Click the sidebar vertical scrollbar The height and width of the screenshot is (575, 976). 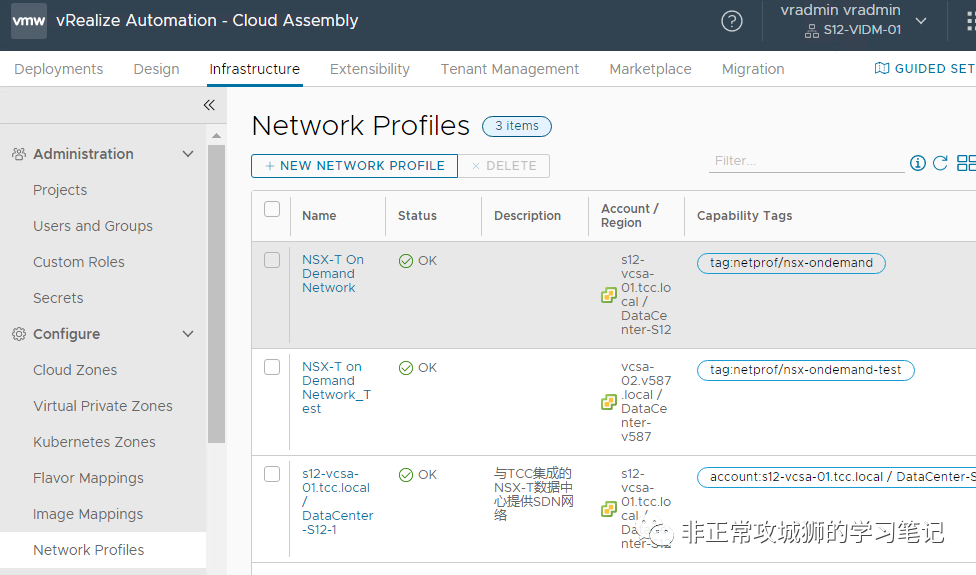coord(216,294)
